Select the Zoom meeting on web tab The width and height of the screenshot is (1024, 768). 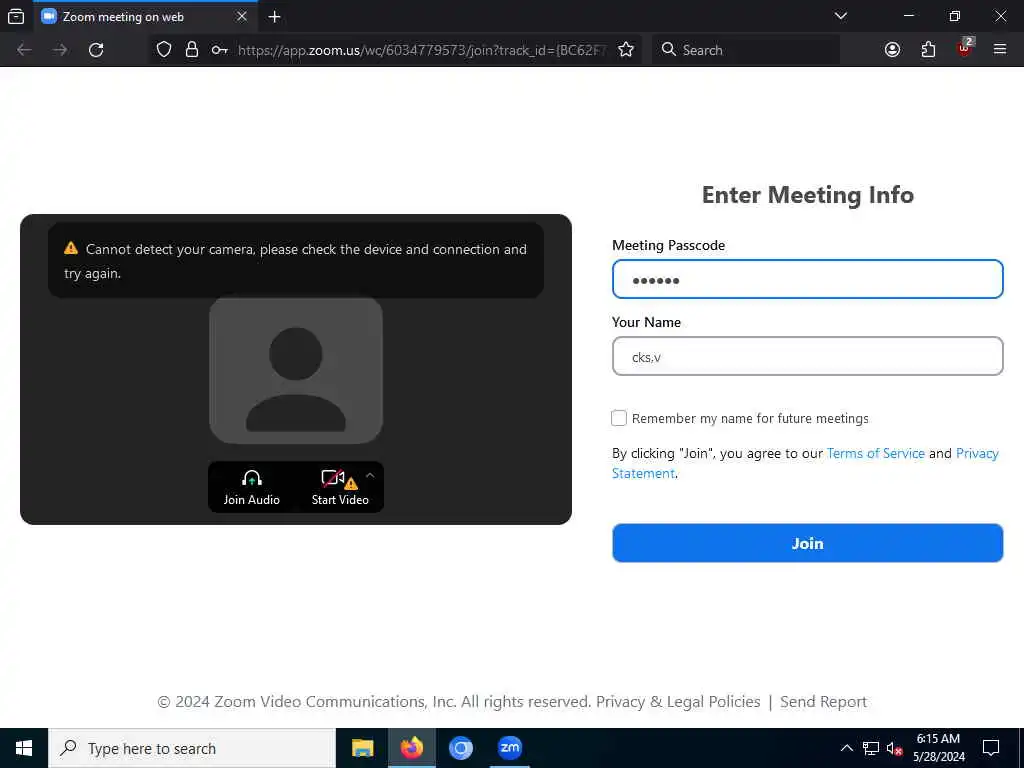tap(145, 17)
